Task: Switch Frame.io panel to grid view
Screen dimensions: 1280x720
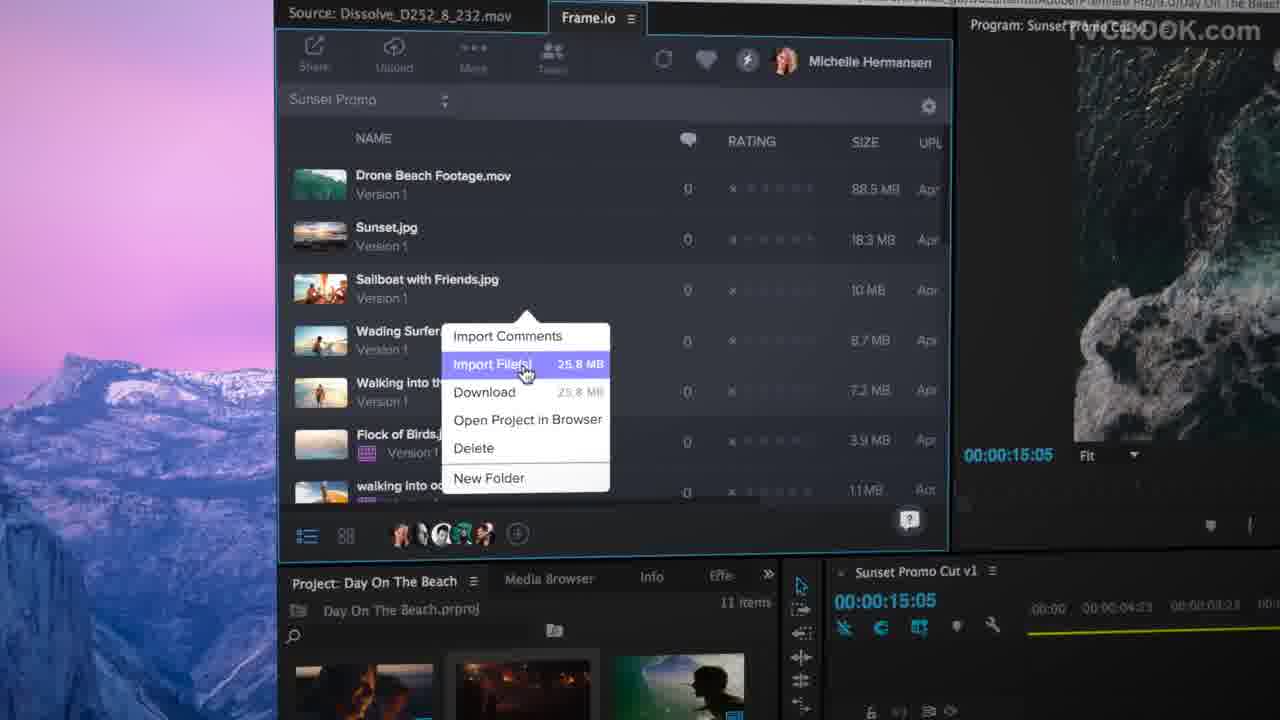Action: click(x=346, y=537)
